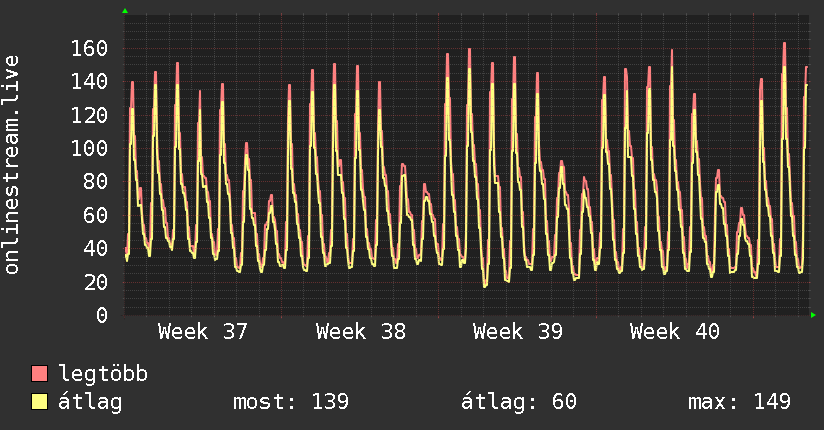Click the 160 y-axis tick label

click(x=89, y=48)
